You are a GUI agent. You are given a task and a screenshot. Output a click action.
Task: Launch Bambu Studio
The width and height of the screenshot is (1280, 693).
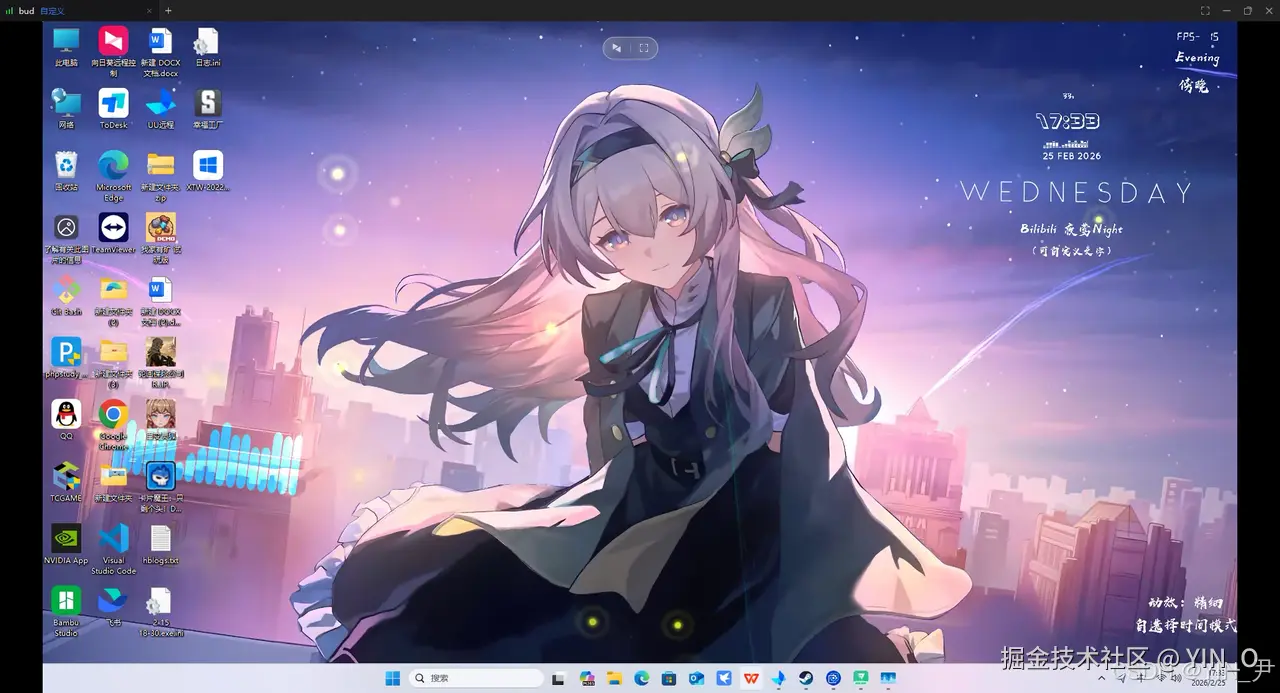65,600
